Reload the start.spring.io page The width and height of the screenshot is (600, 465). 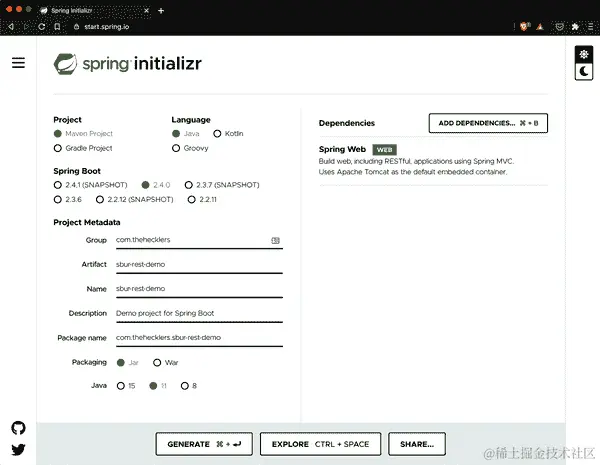[x=42, y=26]
